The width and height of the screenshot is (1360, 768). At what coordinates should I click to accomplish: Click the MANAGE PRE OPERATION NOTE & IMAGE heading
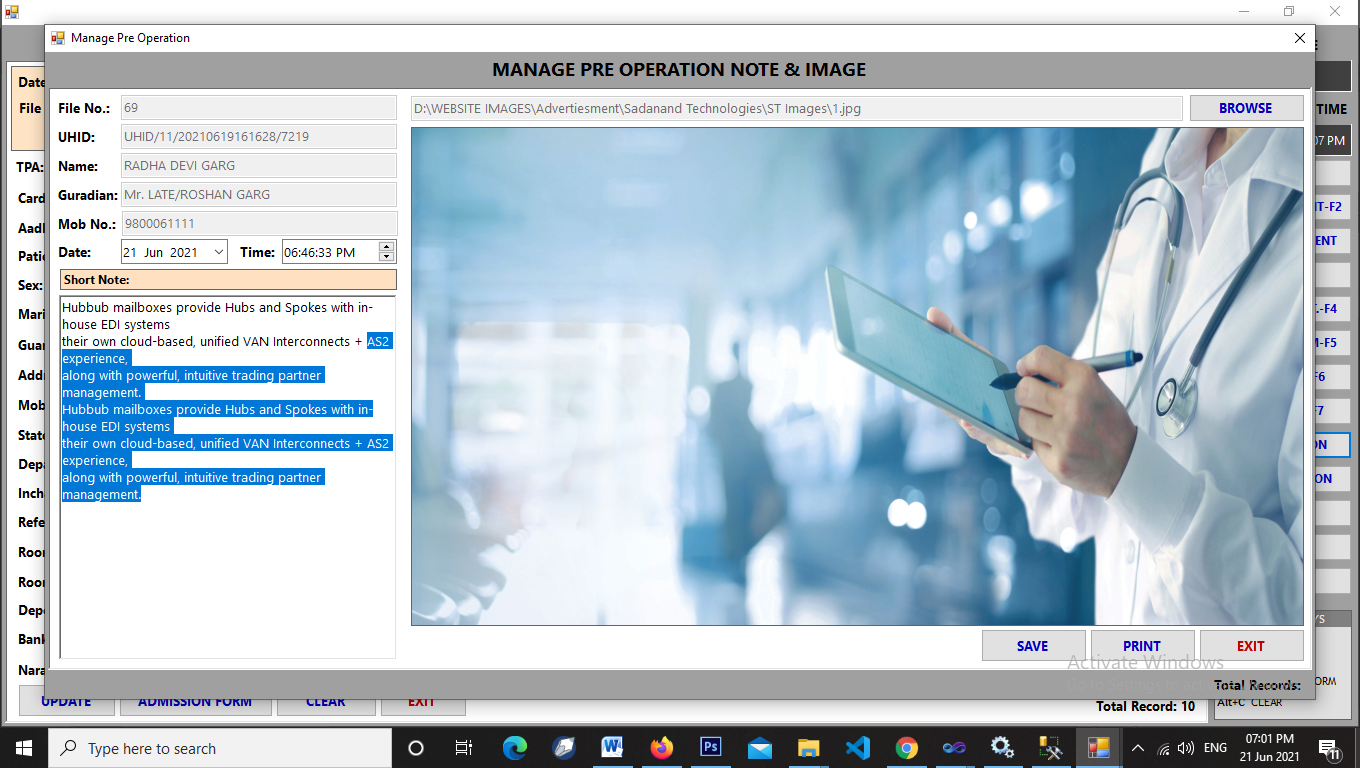tap(679, 70)
